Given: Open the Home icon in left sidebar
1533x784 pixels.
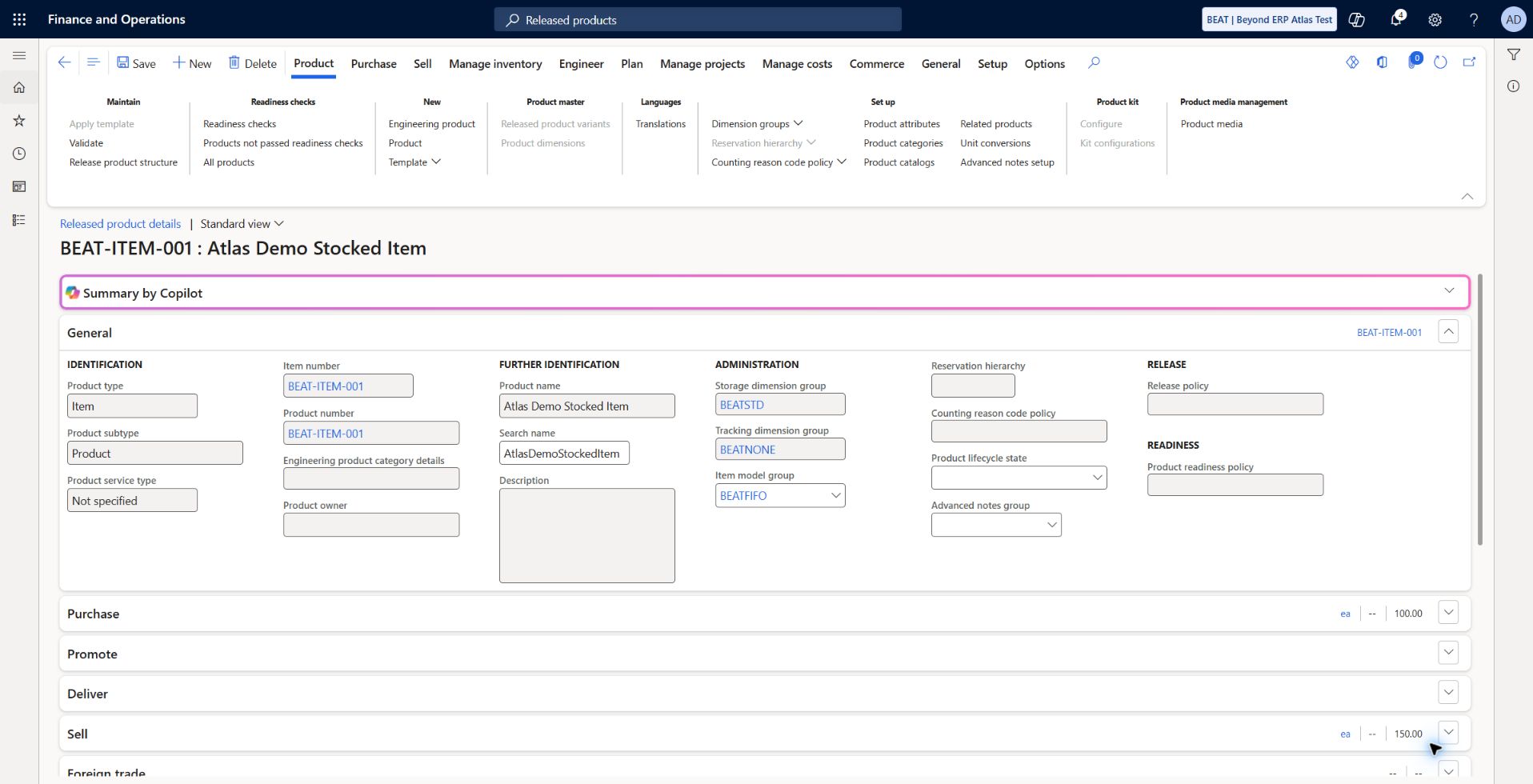Looking at the screenshot, I should [x=19, y=87].
